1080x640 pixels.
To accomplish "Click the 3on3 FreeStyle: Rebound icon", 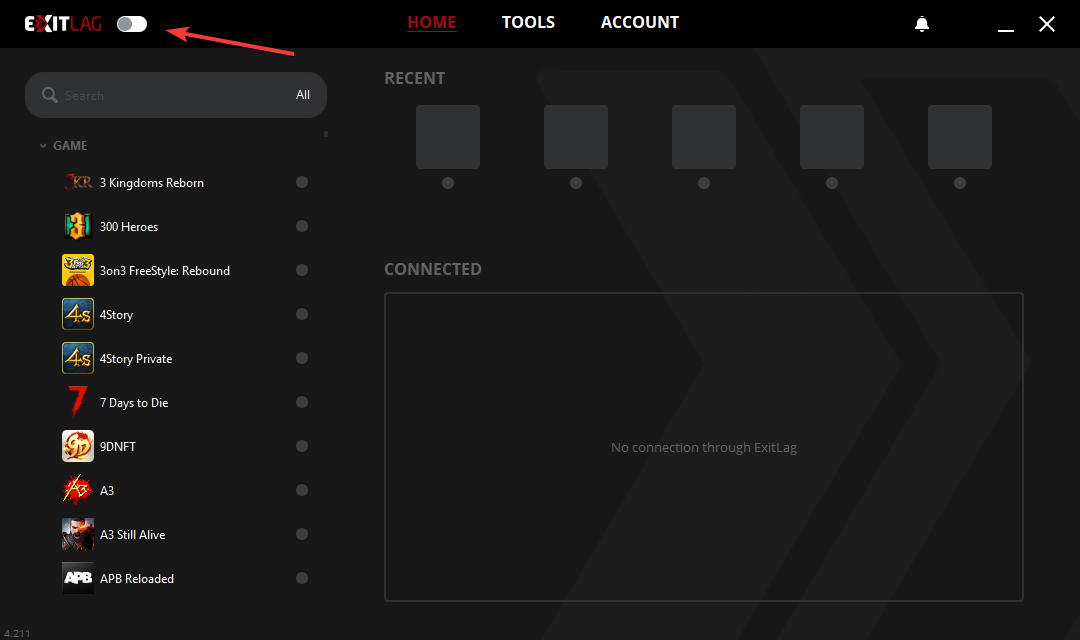I will (78, 270).
